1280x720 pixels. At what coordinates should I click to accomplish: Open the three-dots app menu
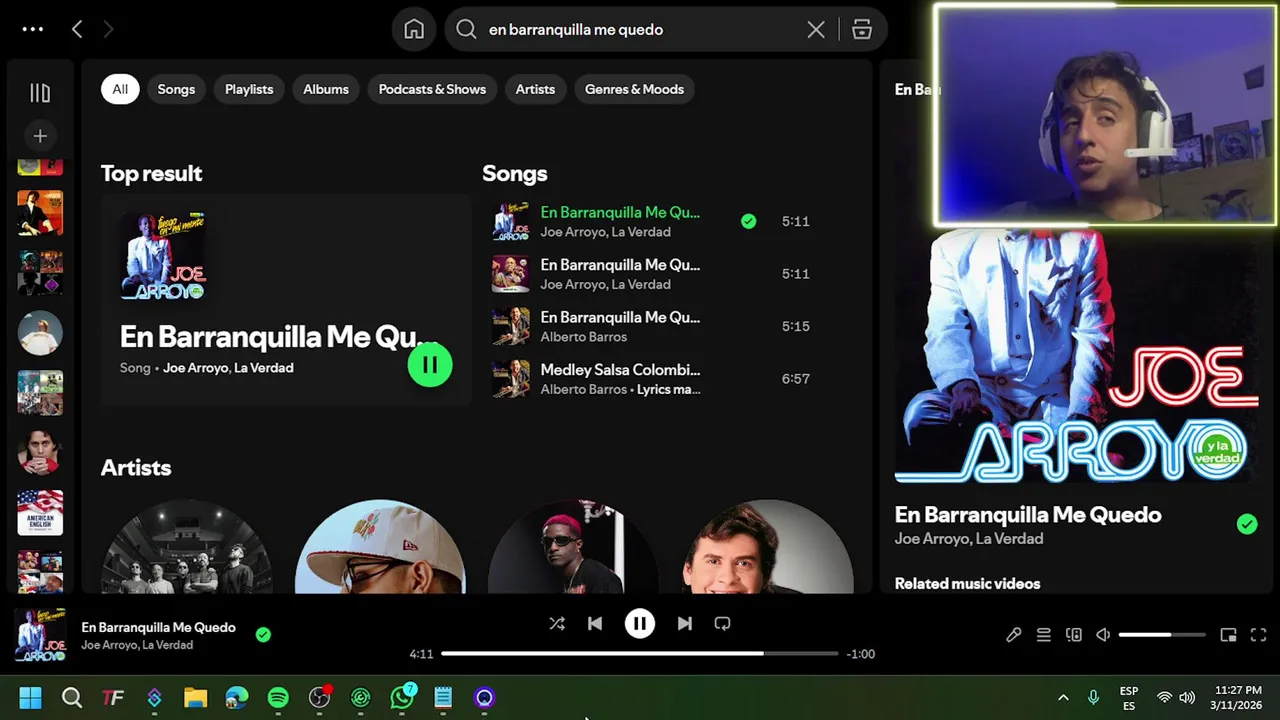[33, 29]
